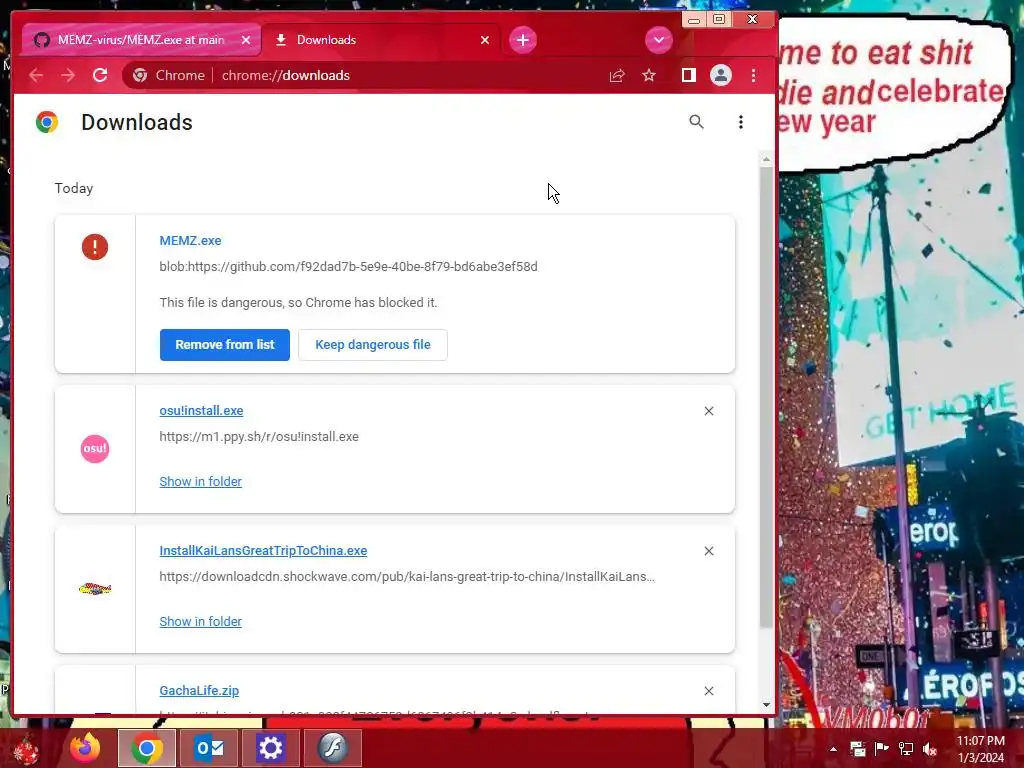The image size is (1024, 768).
Task: Remove the InstallKaiLans entry with its X
Action: (709, 551)
